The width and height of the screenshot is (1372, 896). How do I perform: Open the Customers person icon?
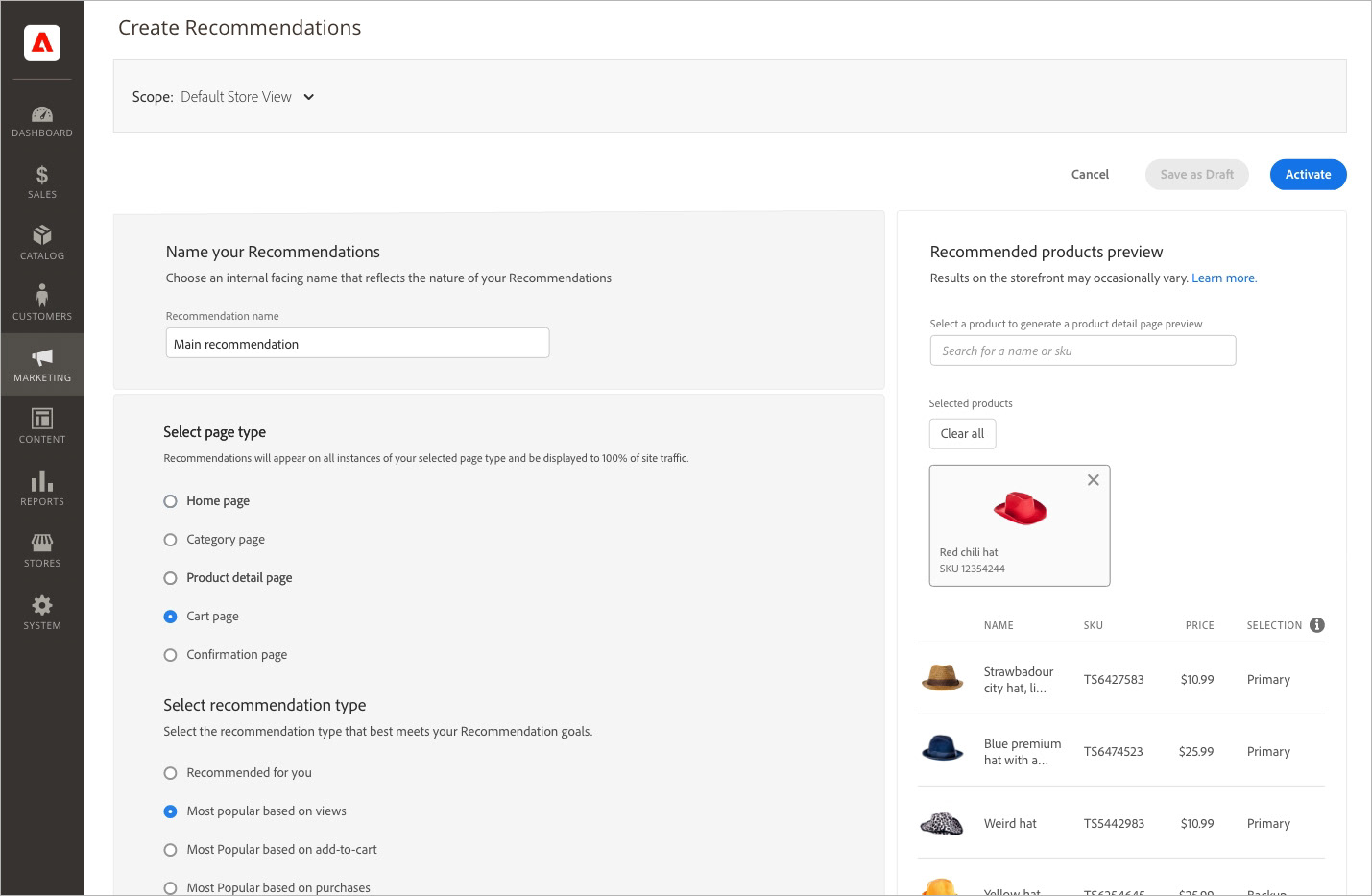(x=42, y=296)
